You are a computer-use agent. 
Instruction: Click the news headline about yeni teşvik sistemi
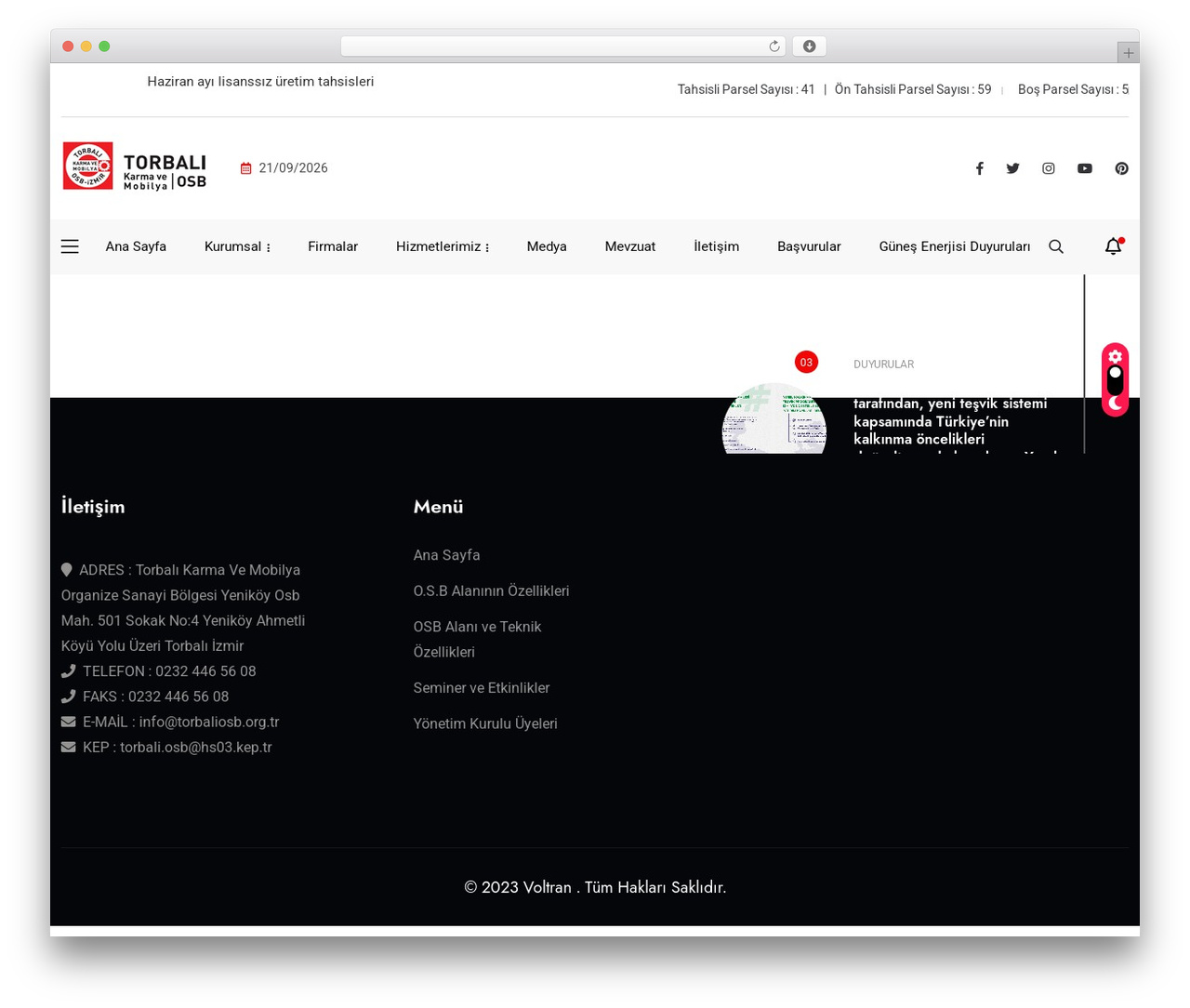[955, 426]
